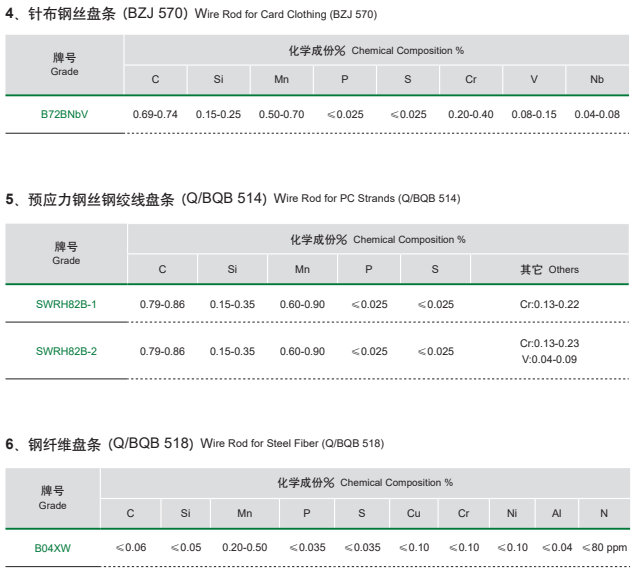Viewport: 635px width, 570px height.
Task: Click the ≤80 ppm nitrogen value
Action: click(x=603, y=547)
